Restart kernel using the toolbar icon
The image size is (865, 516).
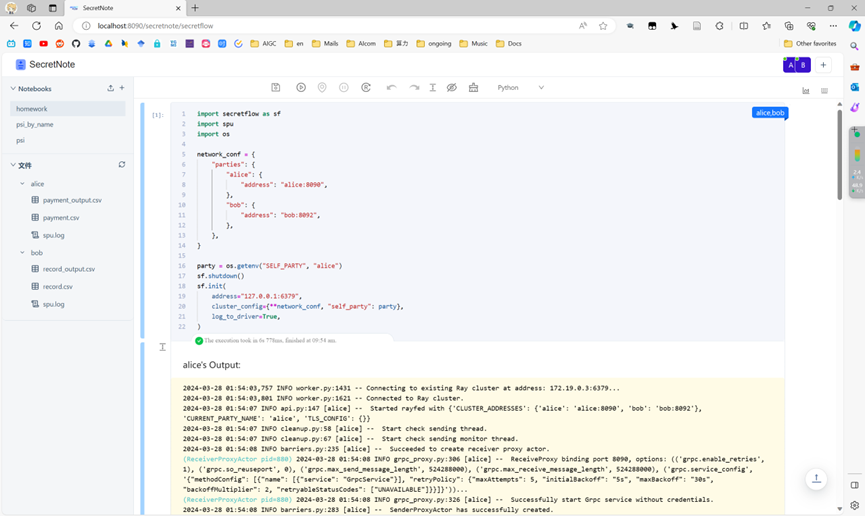[366, 88]
